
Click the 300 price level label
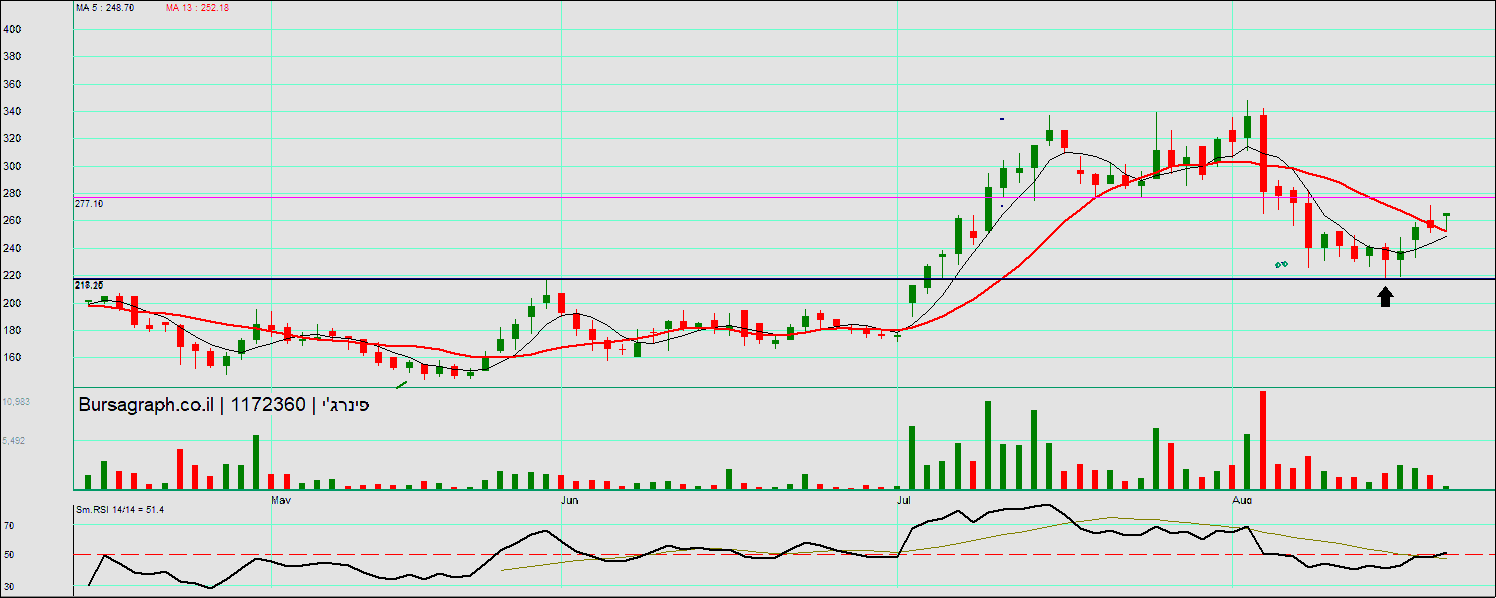click(x=13, y=166)
